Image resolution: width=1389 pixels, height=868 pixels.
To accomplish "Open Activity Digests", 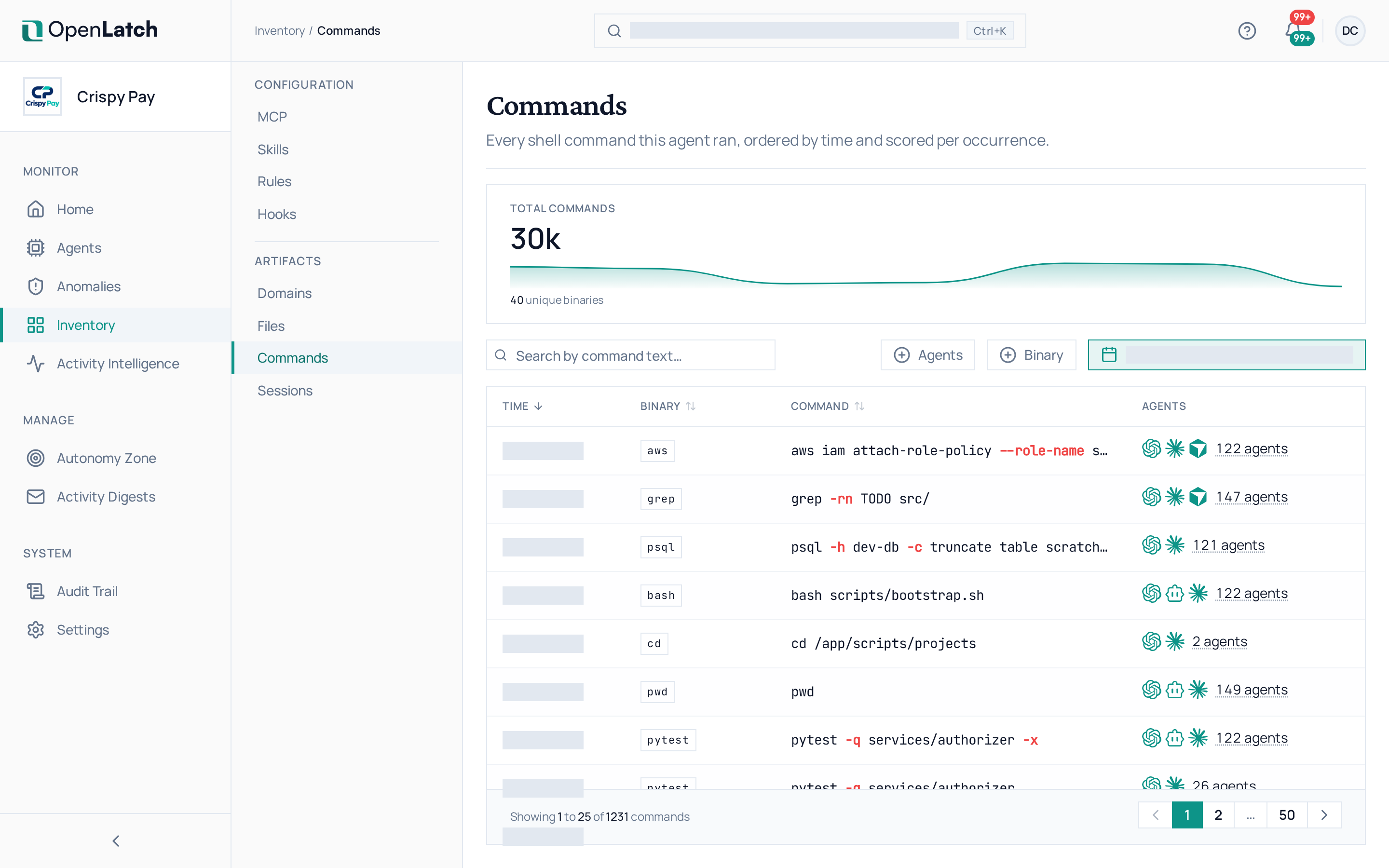I will tap(106, 496).
